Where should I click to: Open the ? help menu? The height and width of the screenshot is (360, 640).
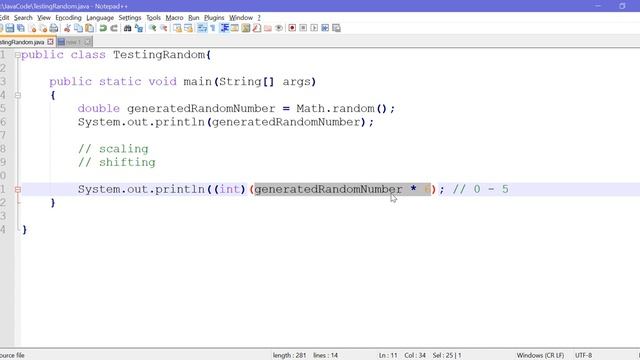(259, 18)
